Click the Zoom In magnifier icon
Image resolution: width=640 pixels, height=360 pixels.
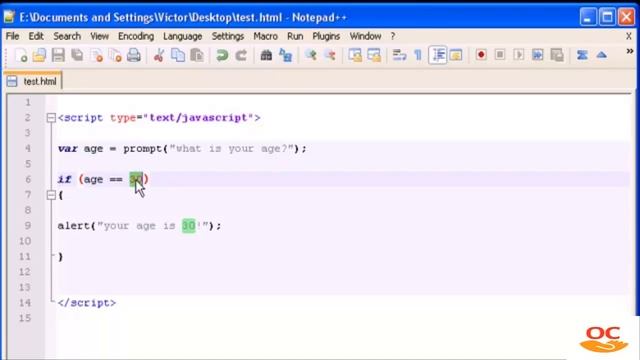point(311,55)
